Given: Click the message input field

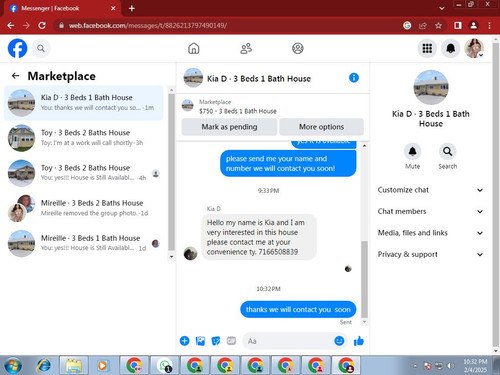Looking at the screenshot, I should pyautogui.click(x=288, y=341).
